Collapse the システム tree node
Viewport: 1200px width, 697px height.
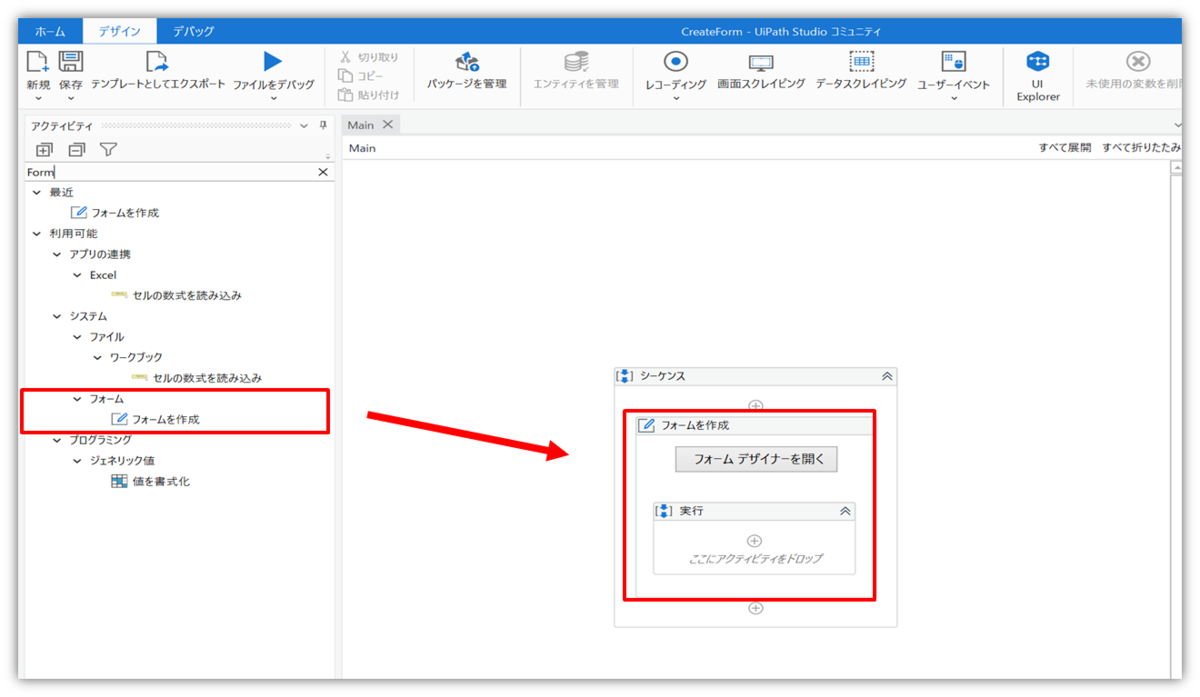coord(57,316)
